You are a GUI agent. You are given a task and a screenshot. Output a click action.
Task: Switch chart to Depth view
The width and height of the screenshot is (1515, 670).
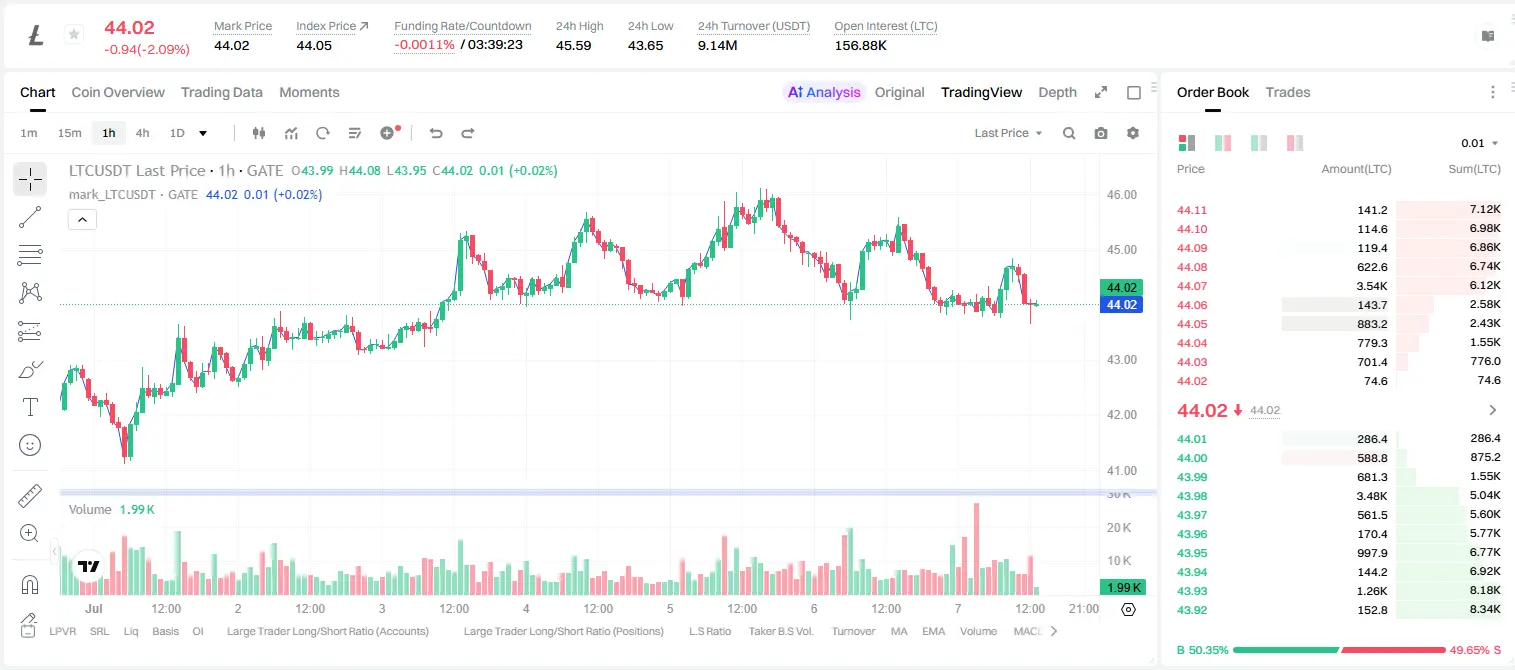click(1057, 92)
